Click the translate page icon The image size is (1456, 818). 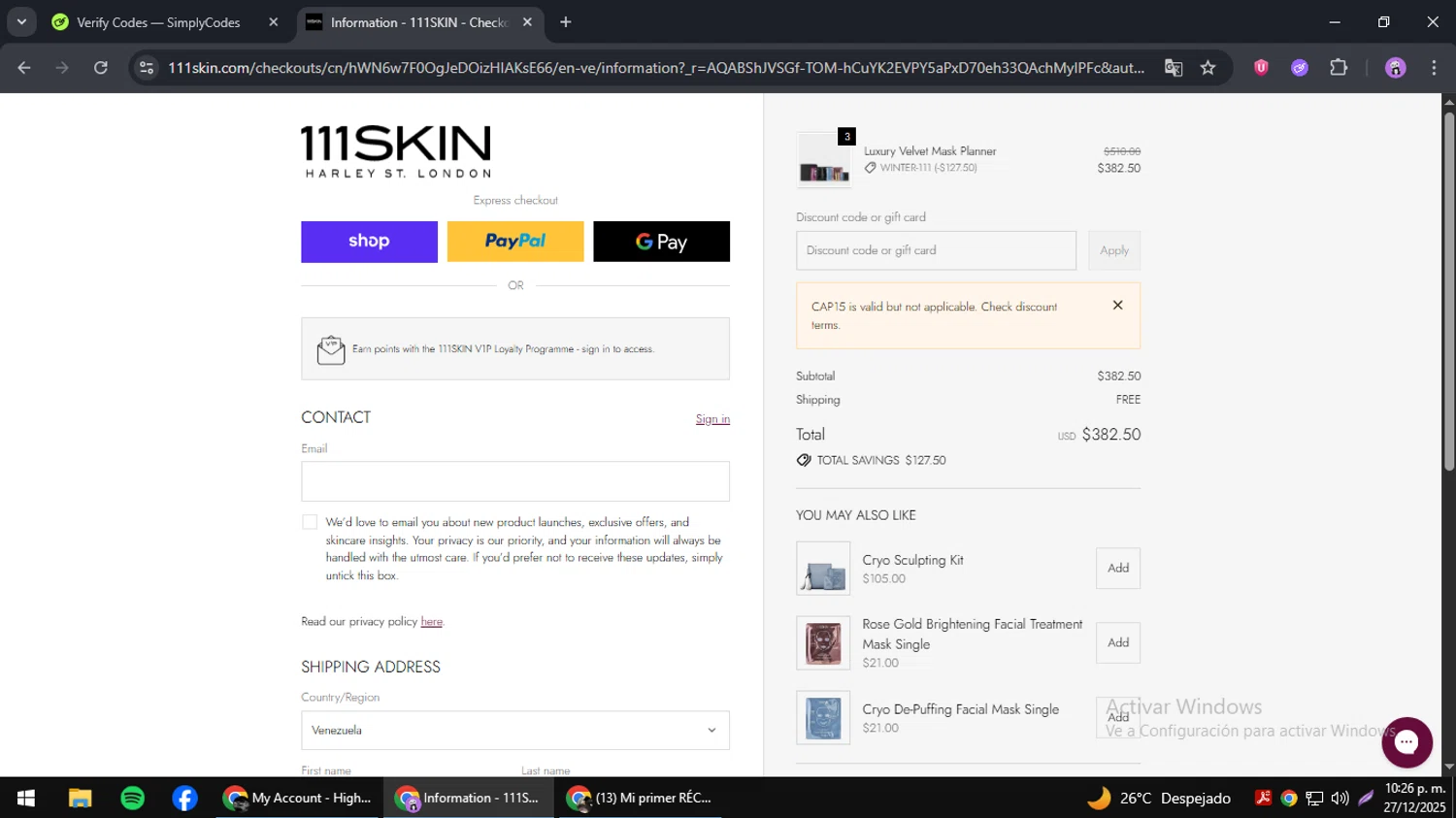click(1174, 68)
